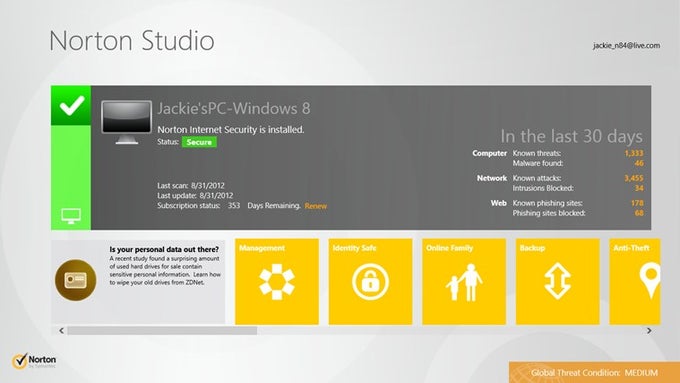Screen dimensions: 680x383
Task: Click the Jackie'sPC-Windows 8 title
Action: pos(234,108)
